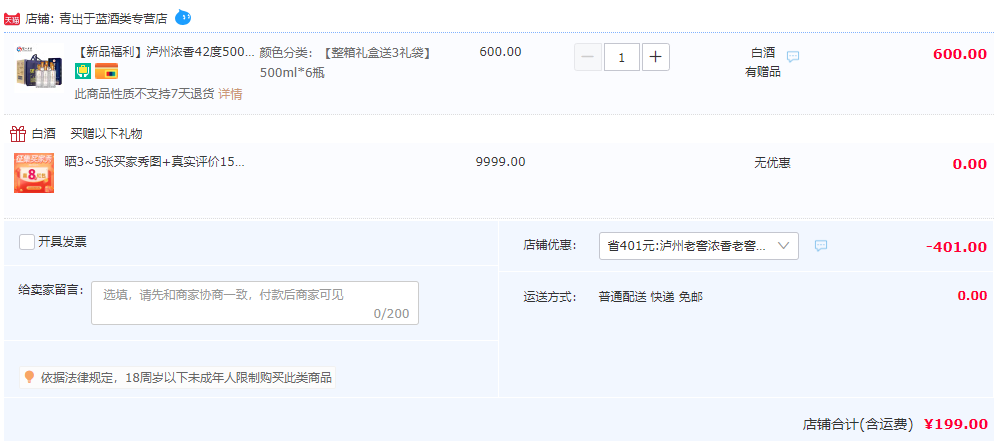Image resolution: width=999 pixels, height=441 pixels.
Task: Open the red gift promo thumbnail
Action: [x=34, y=173]
